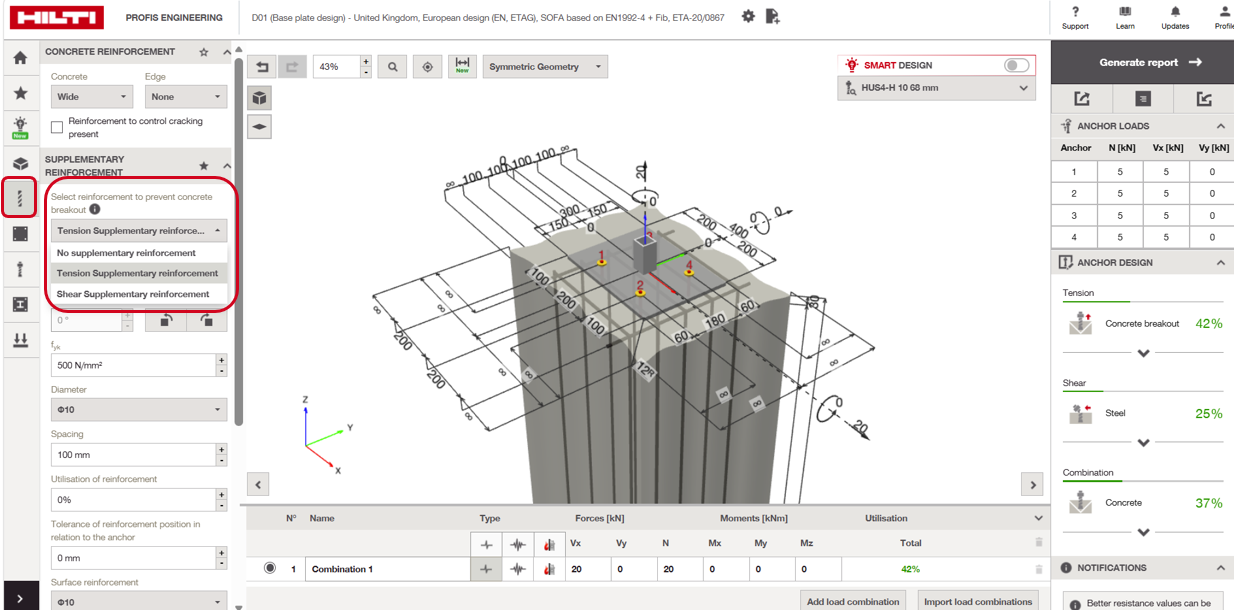
Task: Open favorites star in left sidebar
Action: tap(19, 93)
